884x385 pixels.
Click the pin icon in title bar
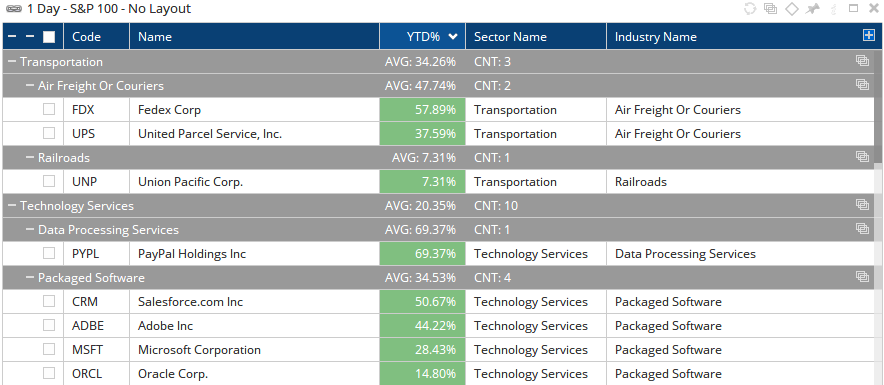click(812, 8)
